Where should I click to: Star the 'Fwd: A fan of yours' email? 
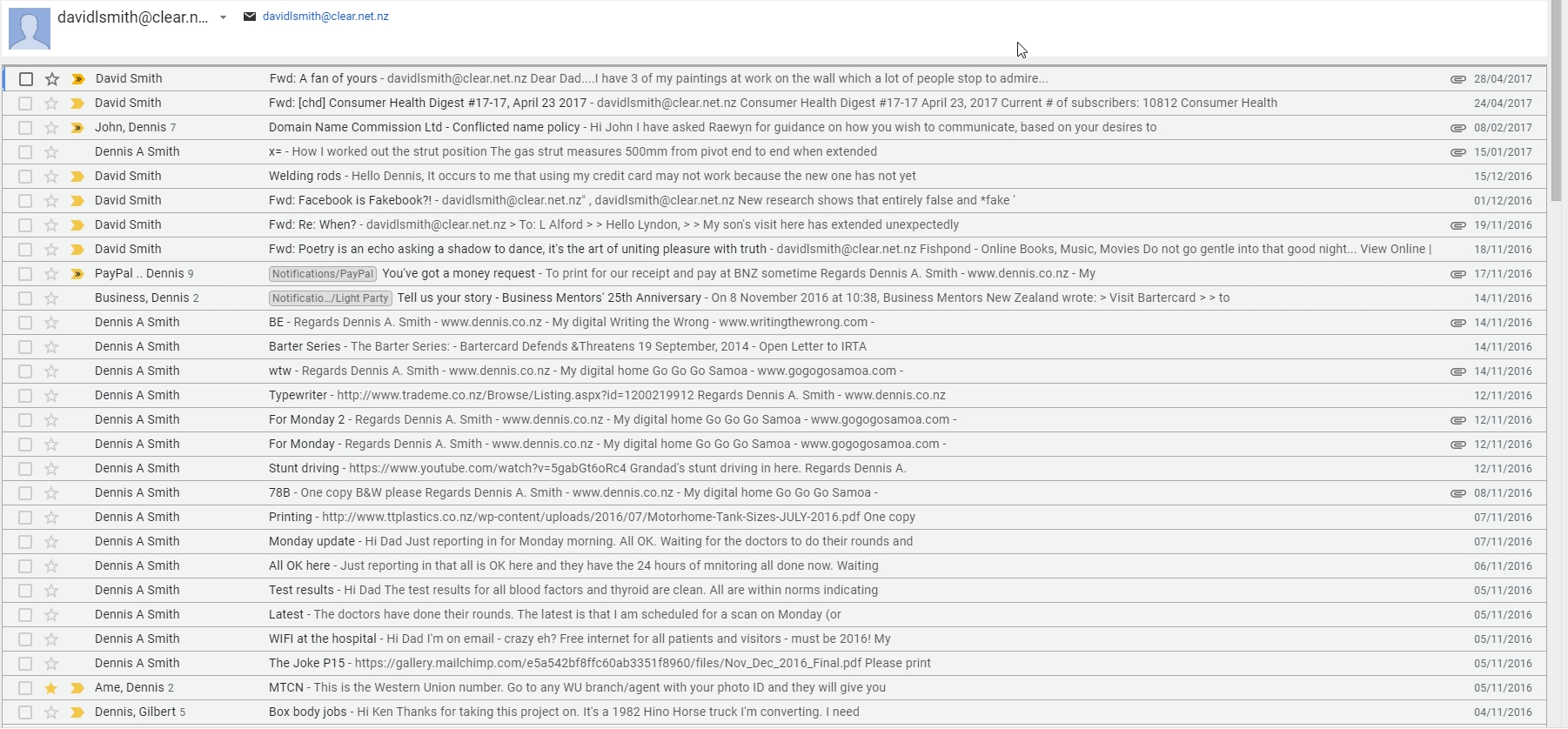[52, 79]
